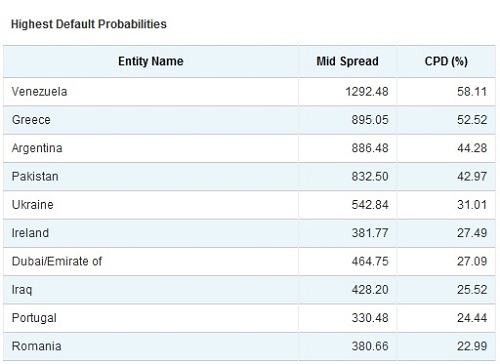The height and width of the screenshot is (364, 500).
Task: Select Ireland in the table
Action: [x=30, y=233]
